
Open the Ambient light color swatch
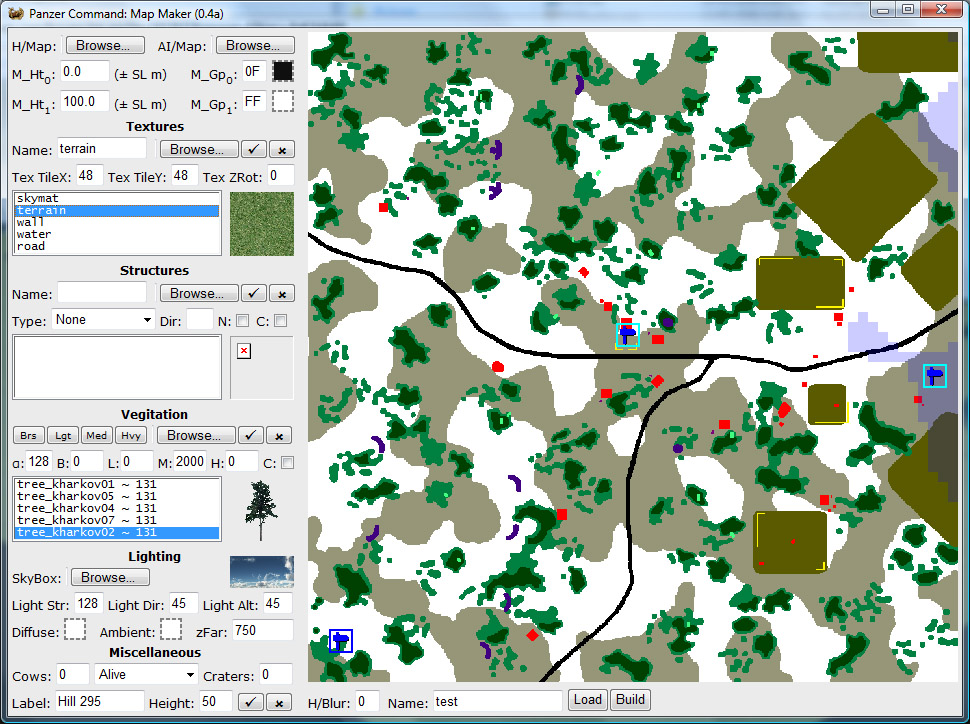click(171, 629)
